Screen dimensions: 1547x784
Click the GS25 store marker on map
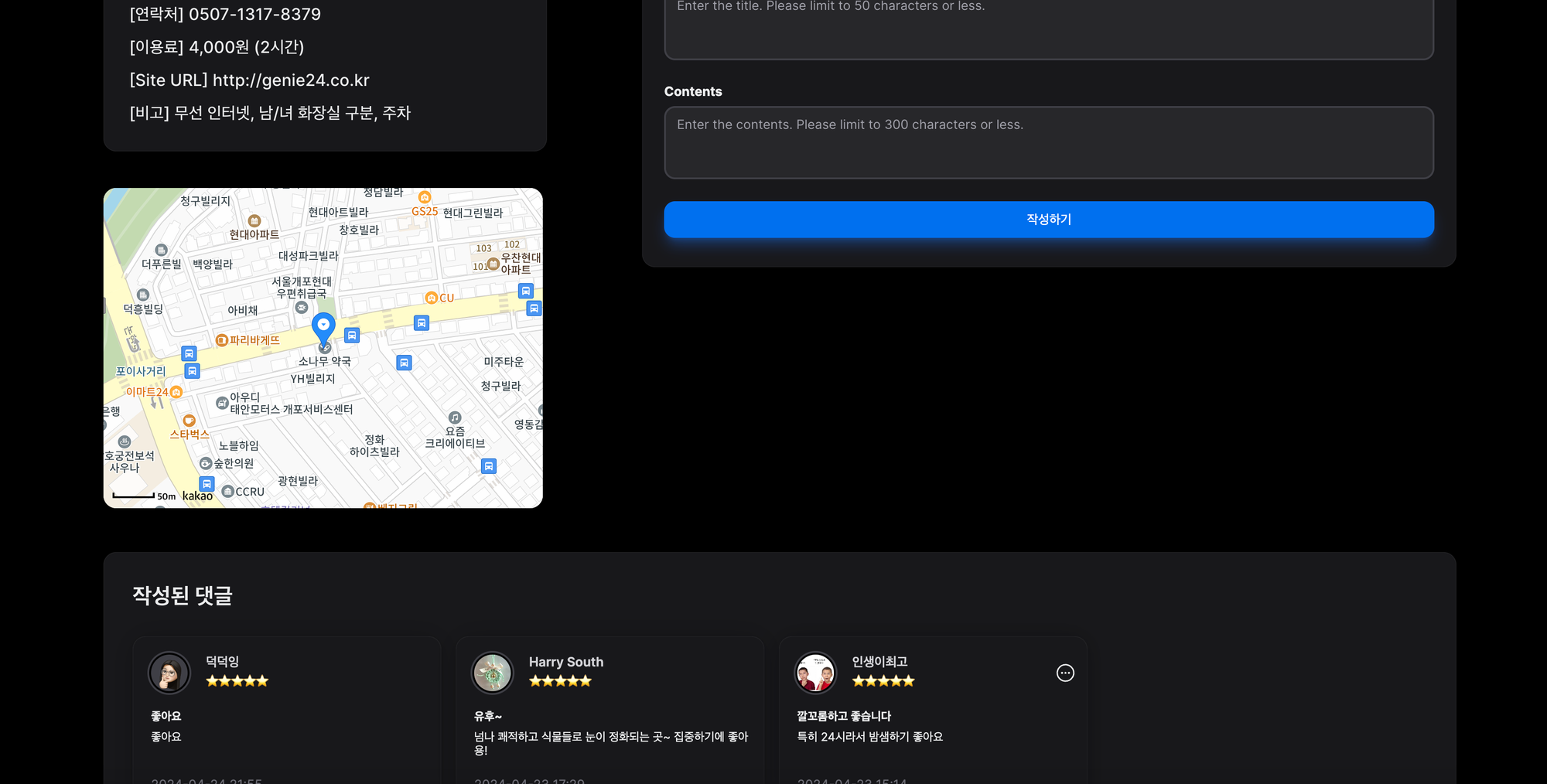tap(425, 198)
